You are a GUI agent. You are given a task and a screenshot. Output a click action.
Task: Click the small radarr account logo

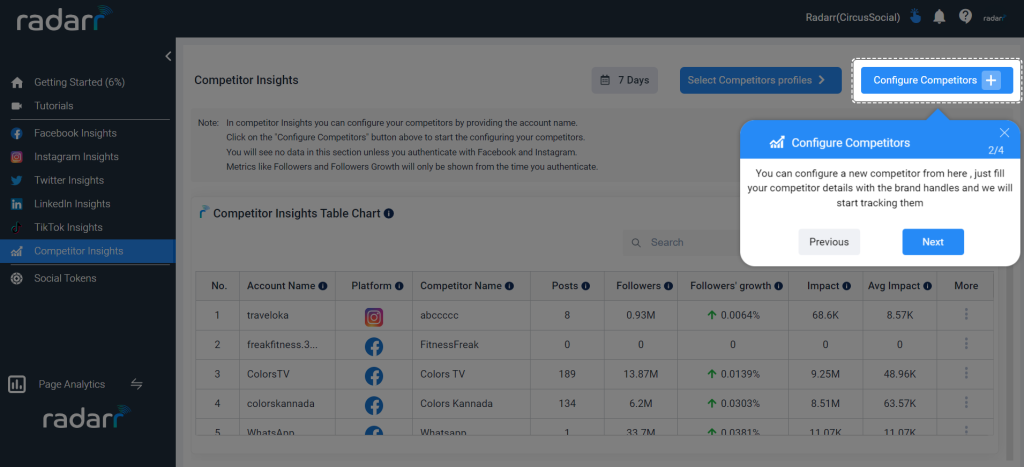tap(995, 18)
